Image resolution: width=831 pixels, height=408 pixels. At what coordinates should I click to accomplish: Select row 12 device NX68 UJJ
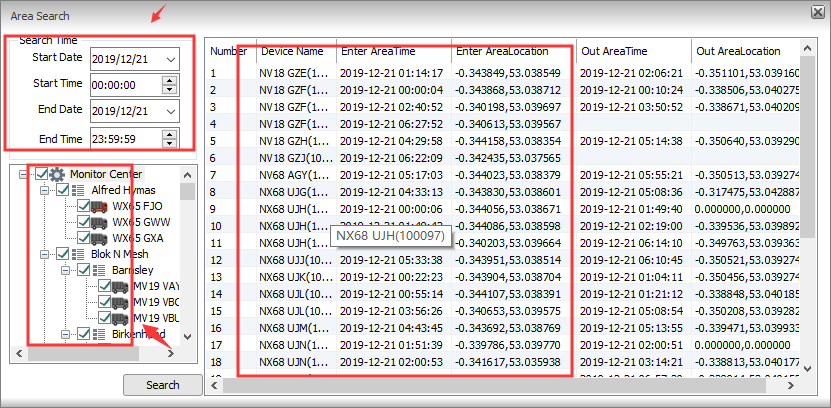pyautogui.click(x=296, y=261)
